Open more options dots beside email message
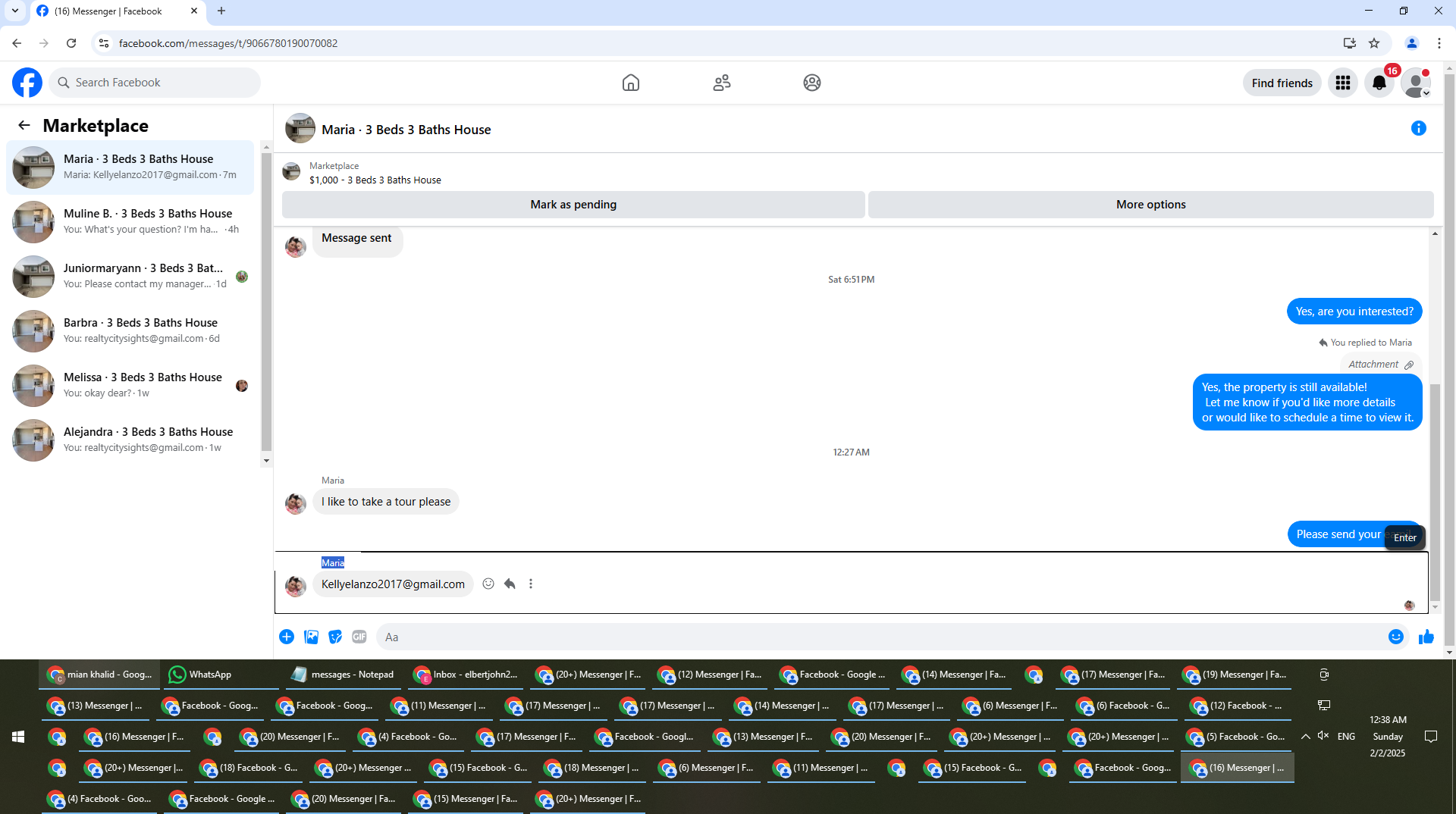Screen dimensions: 1456x814 point(531,584)
